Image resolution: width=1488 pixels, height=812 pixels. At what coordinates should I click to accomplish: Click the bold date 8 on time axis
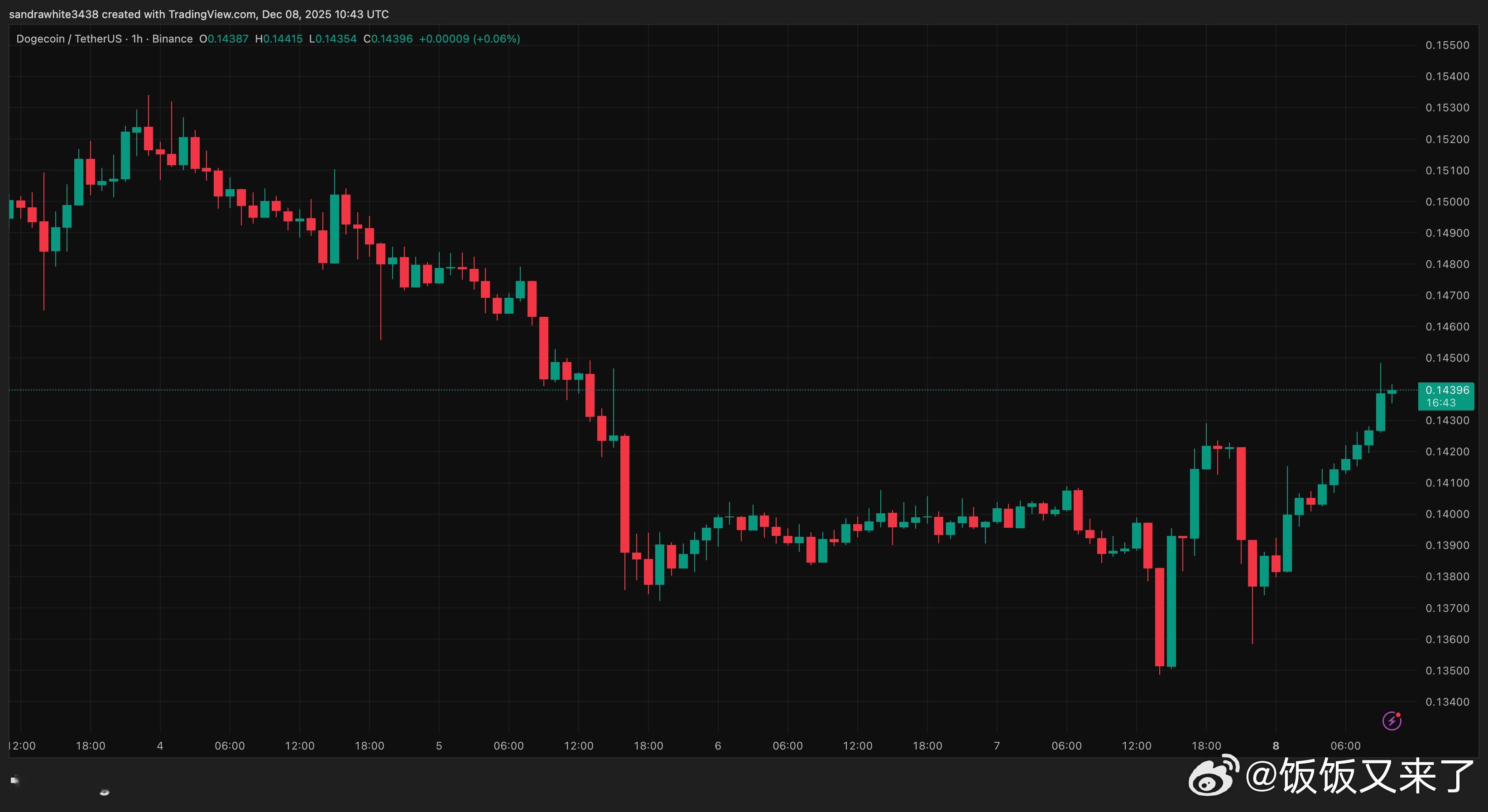(x=1276, y=745)
